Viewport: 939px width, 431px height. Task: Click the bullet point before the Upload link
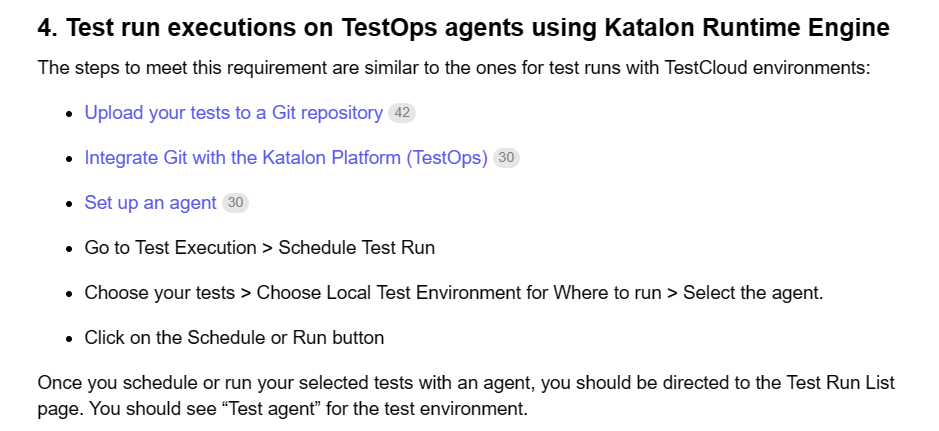pos(69,114)
